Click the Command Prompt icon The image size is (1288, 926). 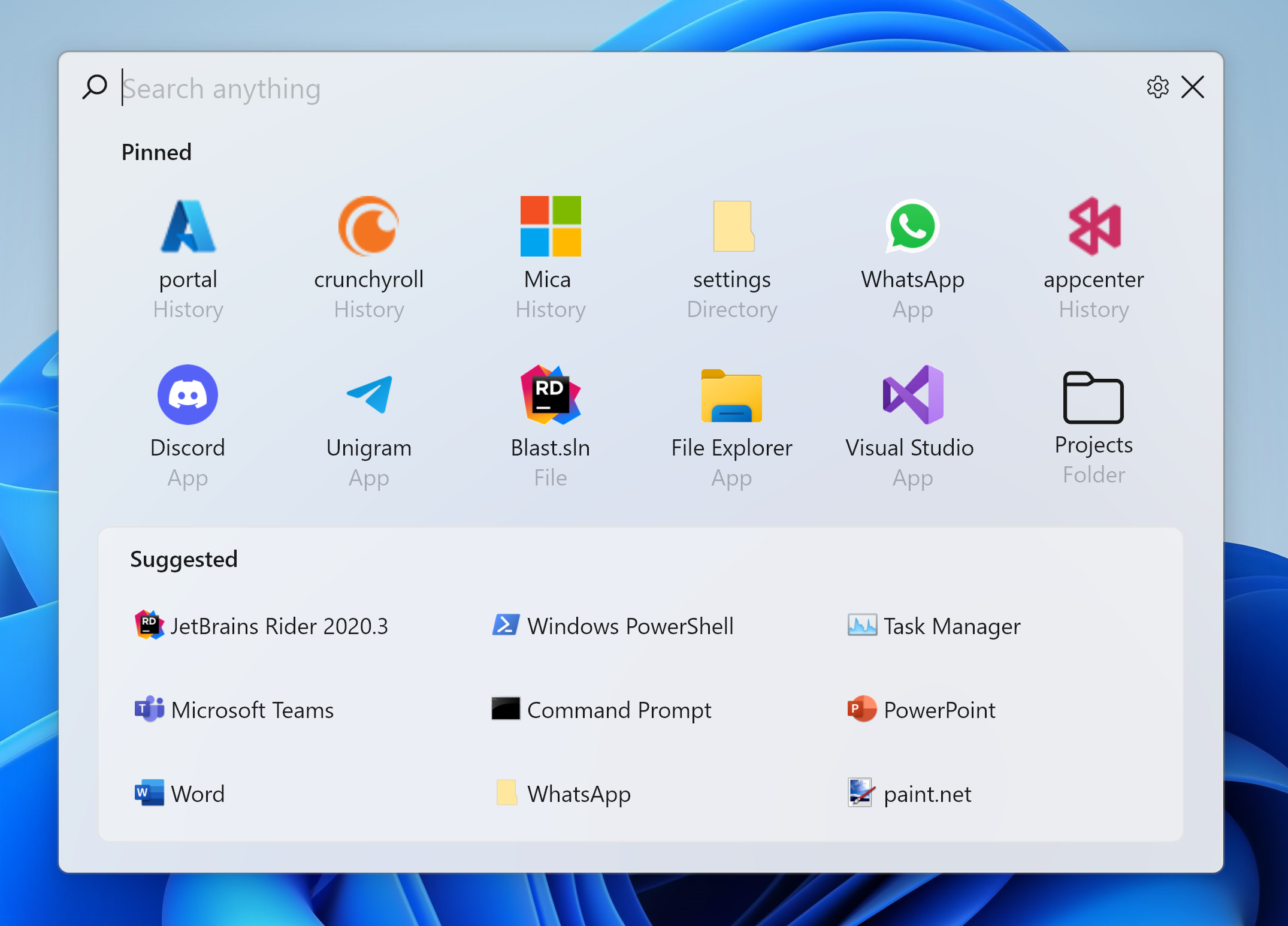[506, 708]
